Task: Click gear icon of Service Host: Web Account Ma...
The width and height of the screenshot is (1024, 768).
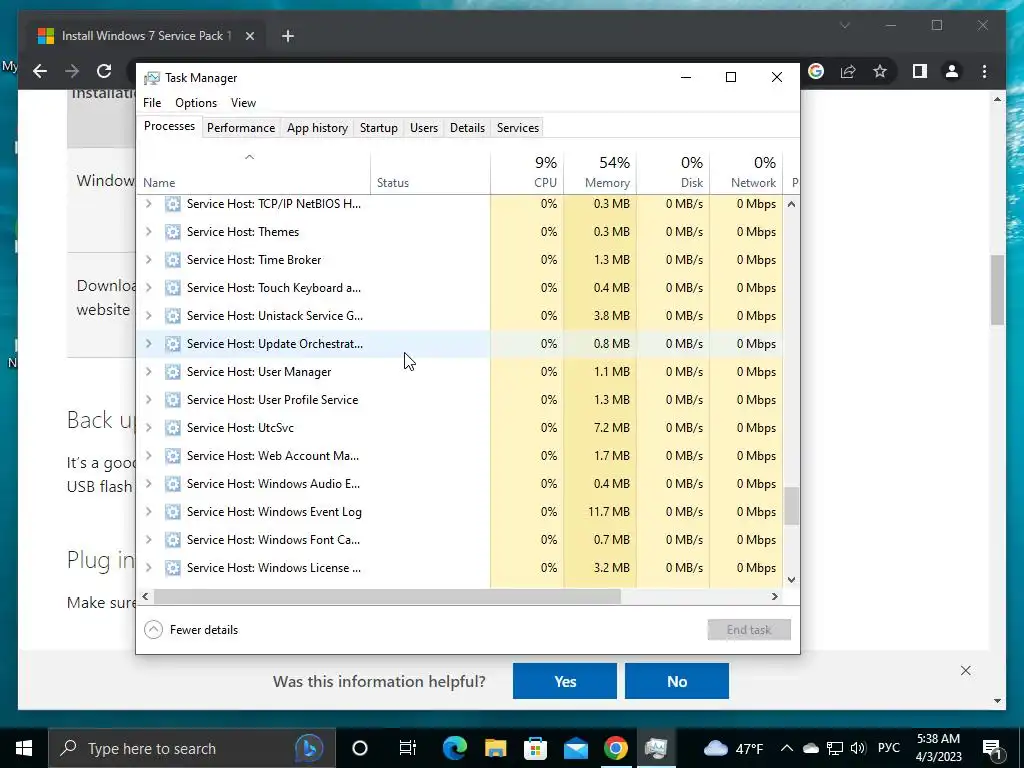Action: pyautogui.click(x=172, y=456)
